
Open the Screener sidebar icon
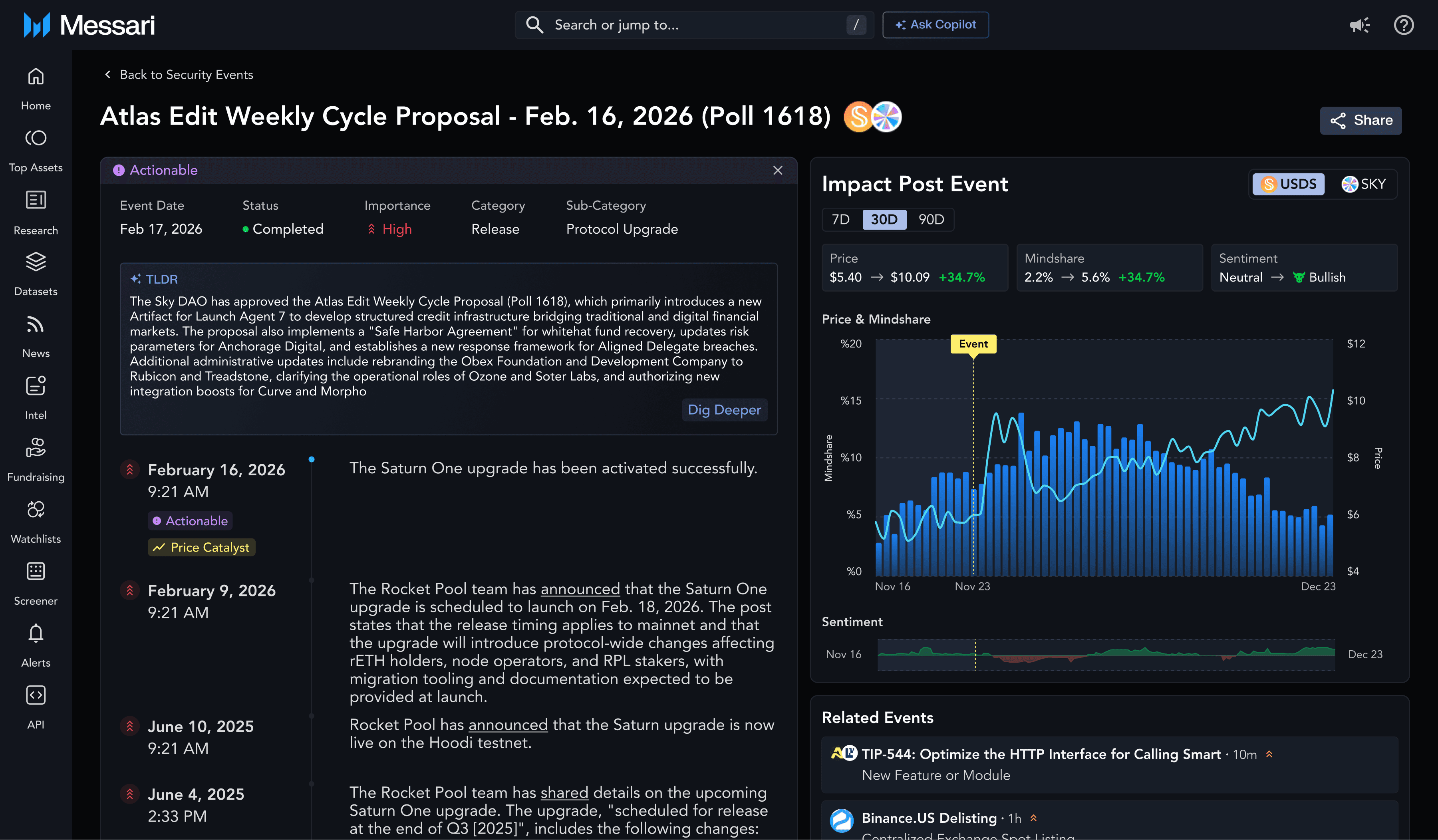(36, 571)
